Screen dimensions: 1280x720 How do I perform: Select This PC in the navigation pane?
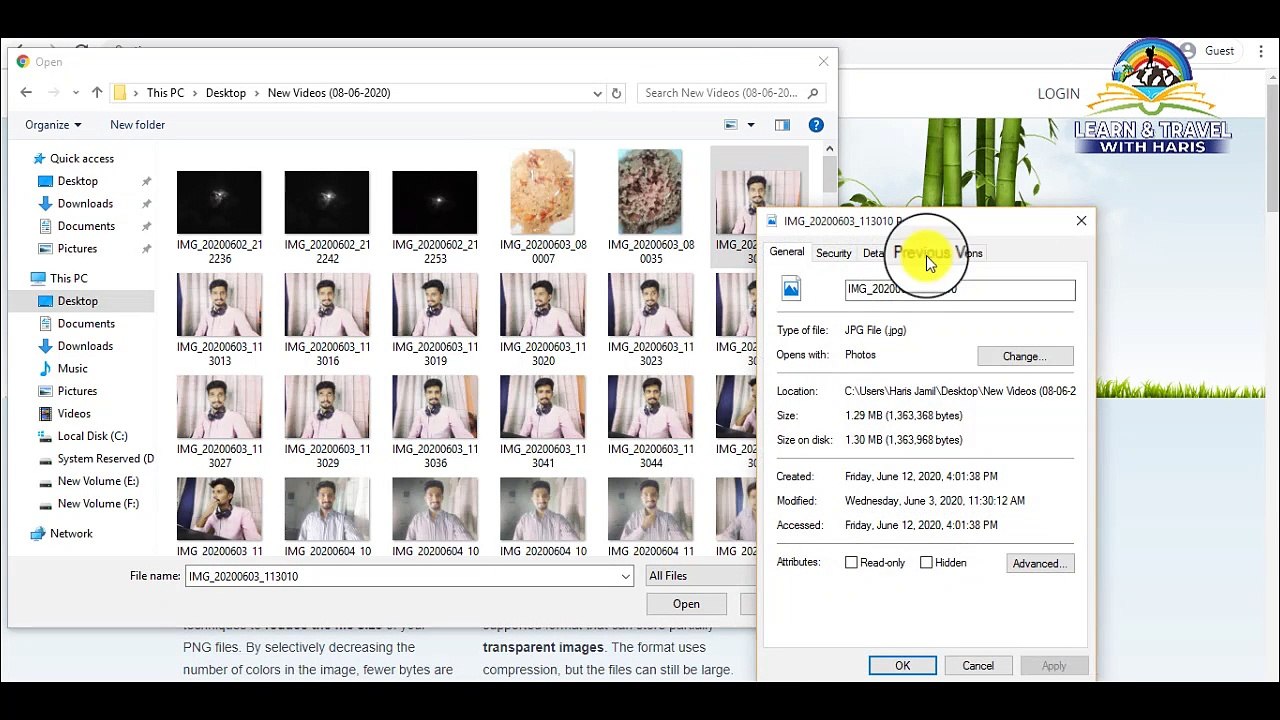click(68, 279)
